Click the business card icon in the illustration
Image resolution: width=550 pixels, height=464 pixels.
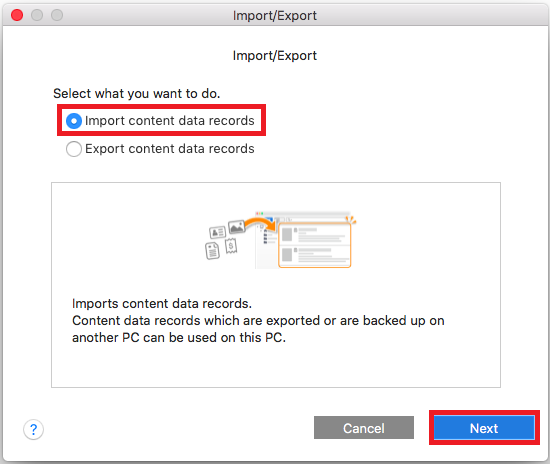(217, 232)
